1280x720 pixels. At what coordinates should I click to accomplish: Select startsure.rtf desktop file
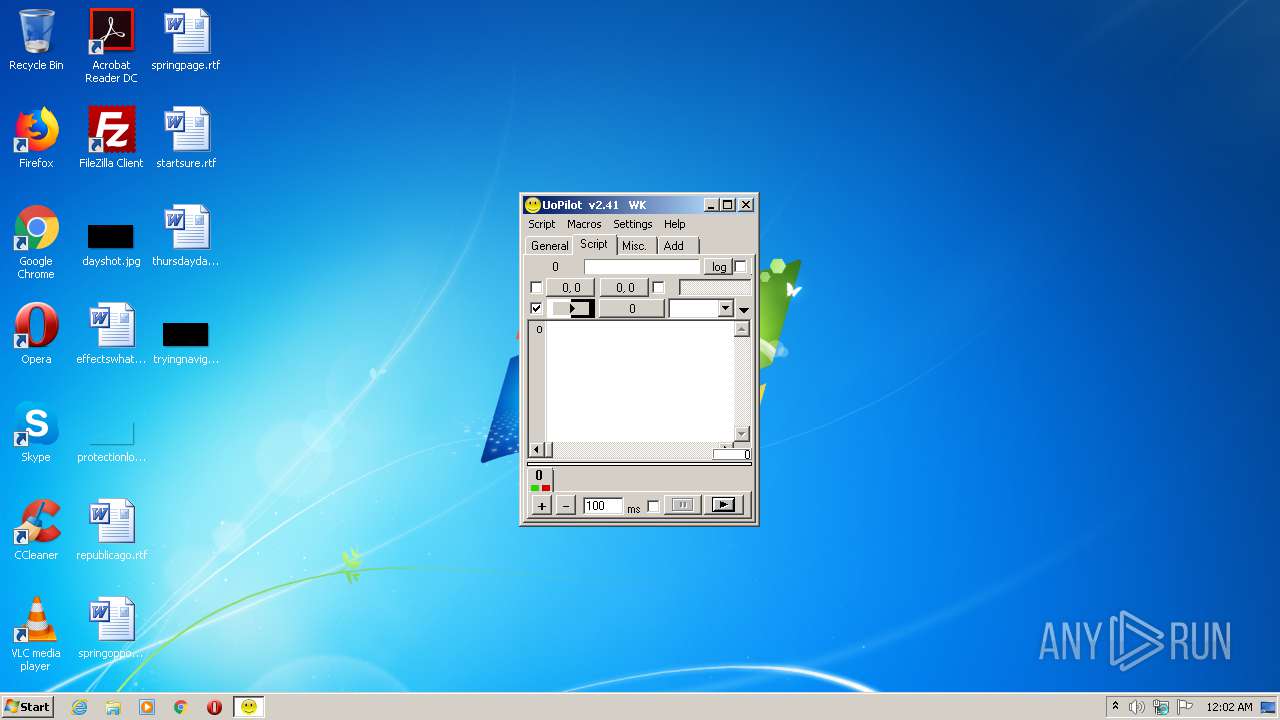coord(186,138)
